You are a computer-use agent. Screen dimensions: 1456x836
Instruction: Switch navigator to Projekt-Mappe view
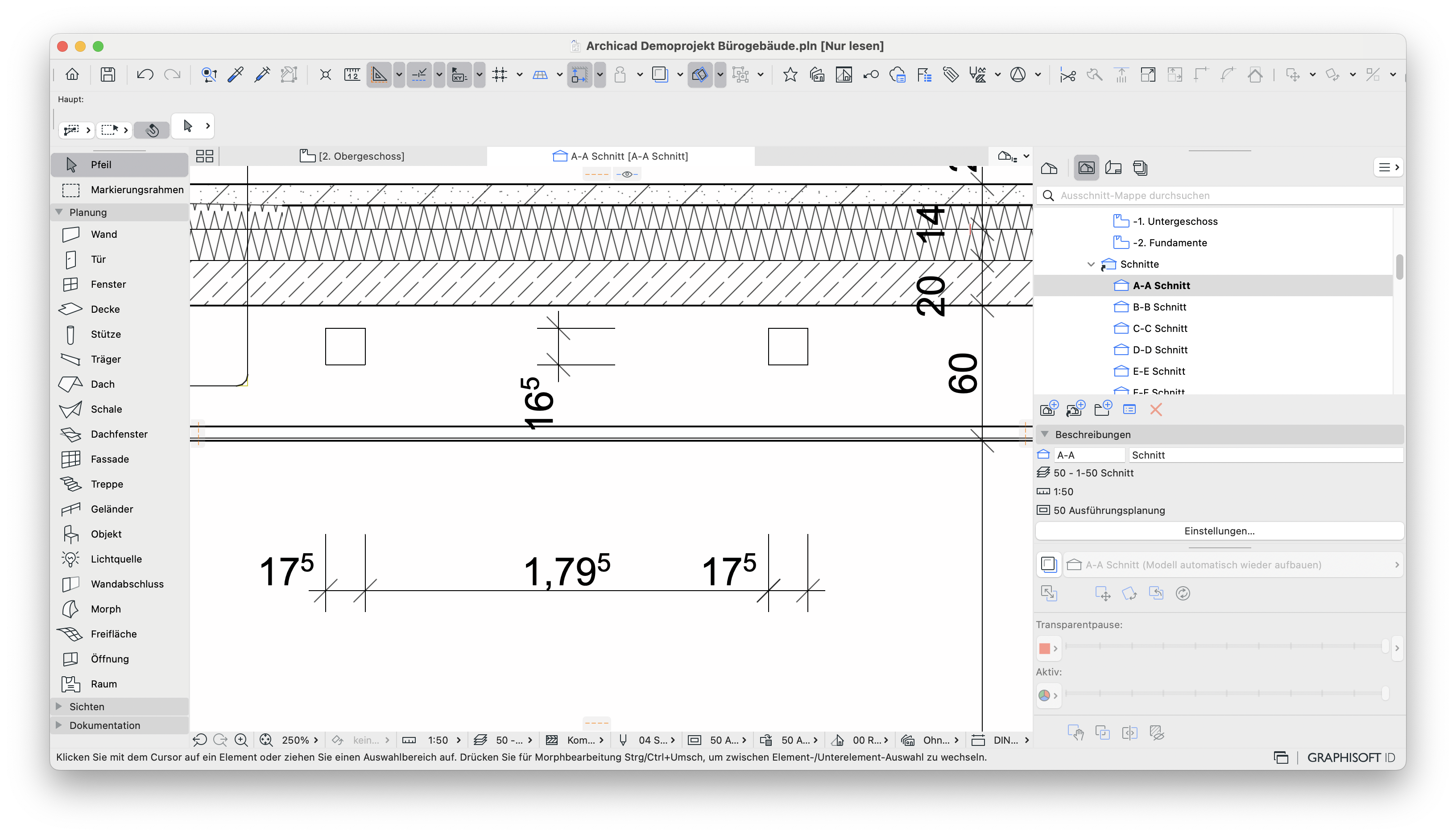(1049, 168)
